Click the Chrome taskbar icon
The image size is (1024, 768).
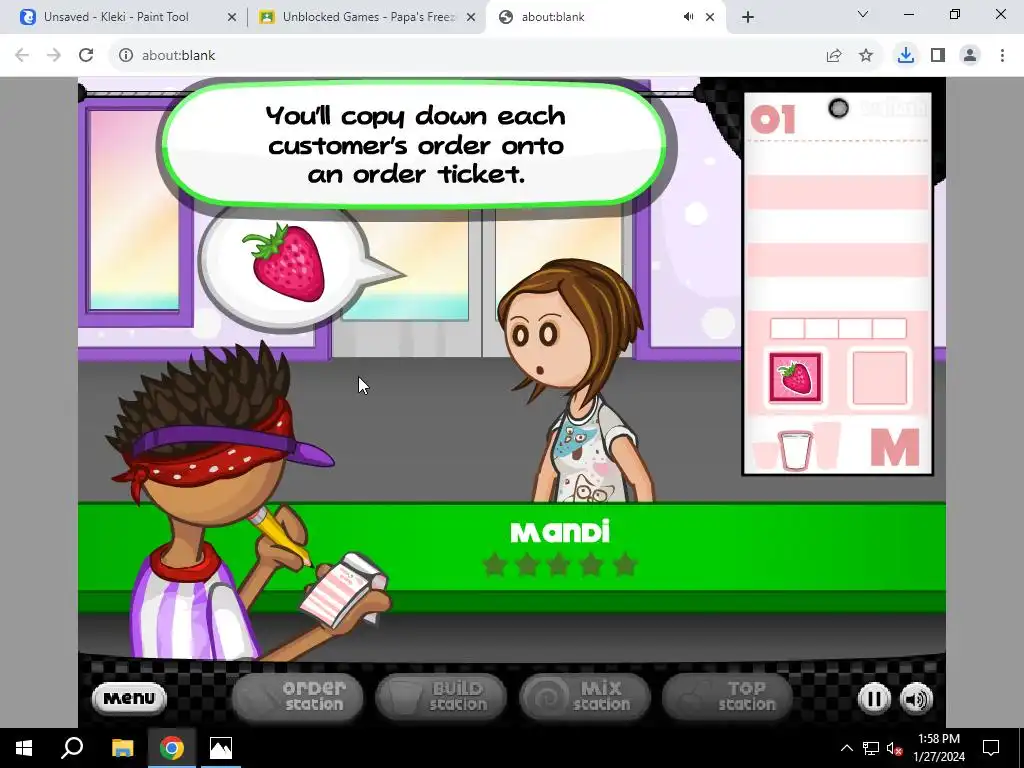point(172,748)
